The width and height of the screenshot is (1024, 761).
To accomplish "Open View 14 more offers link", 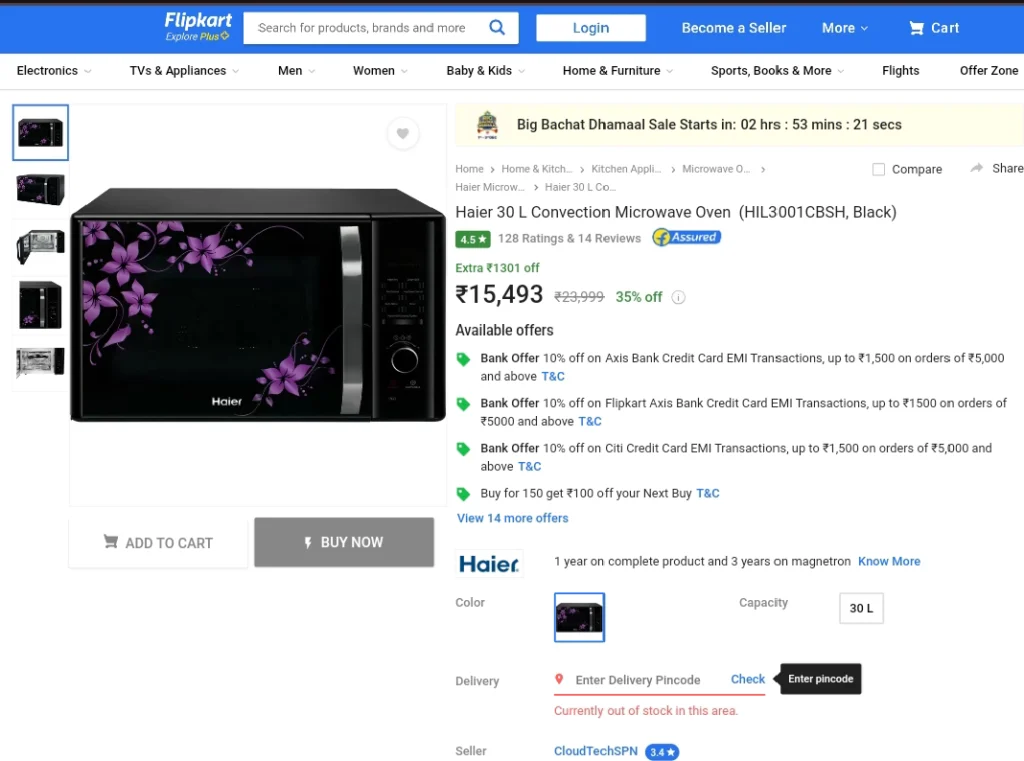I will pyautogui.click(x=513, y=518).
